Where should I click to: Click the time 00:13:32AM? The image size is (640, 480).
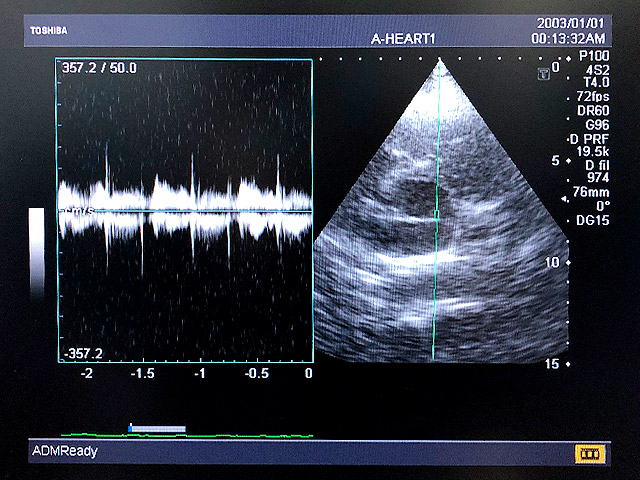(x=568, y=39)
